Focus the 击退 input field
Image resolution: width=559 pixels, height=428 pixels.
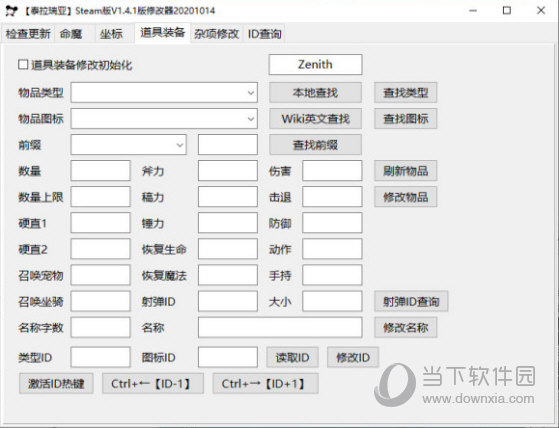pyautogui.click(x=332, y=197)
